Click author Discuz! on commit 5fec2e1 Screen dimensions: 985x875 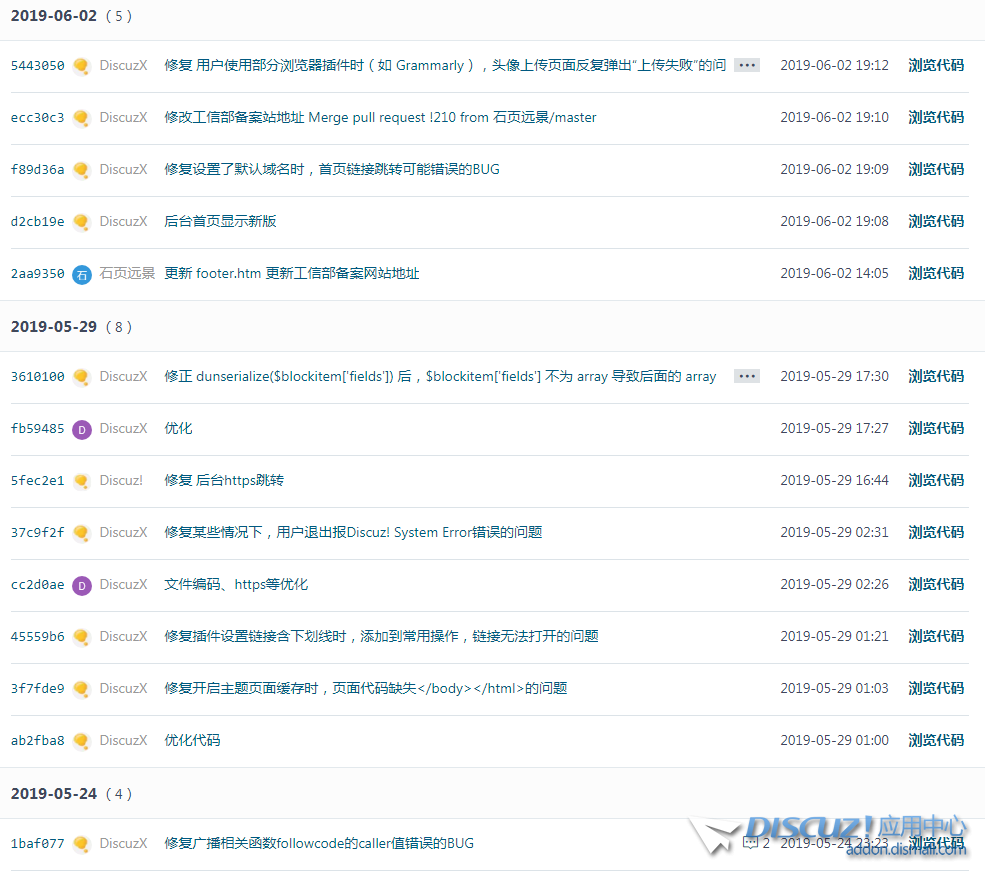point(121,480)
